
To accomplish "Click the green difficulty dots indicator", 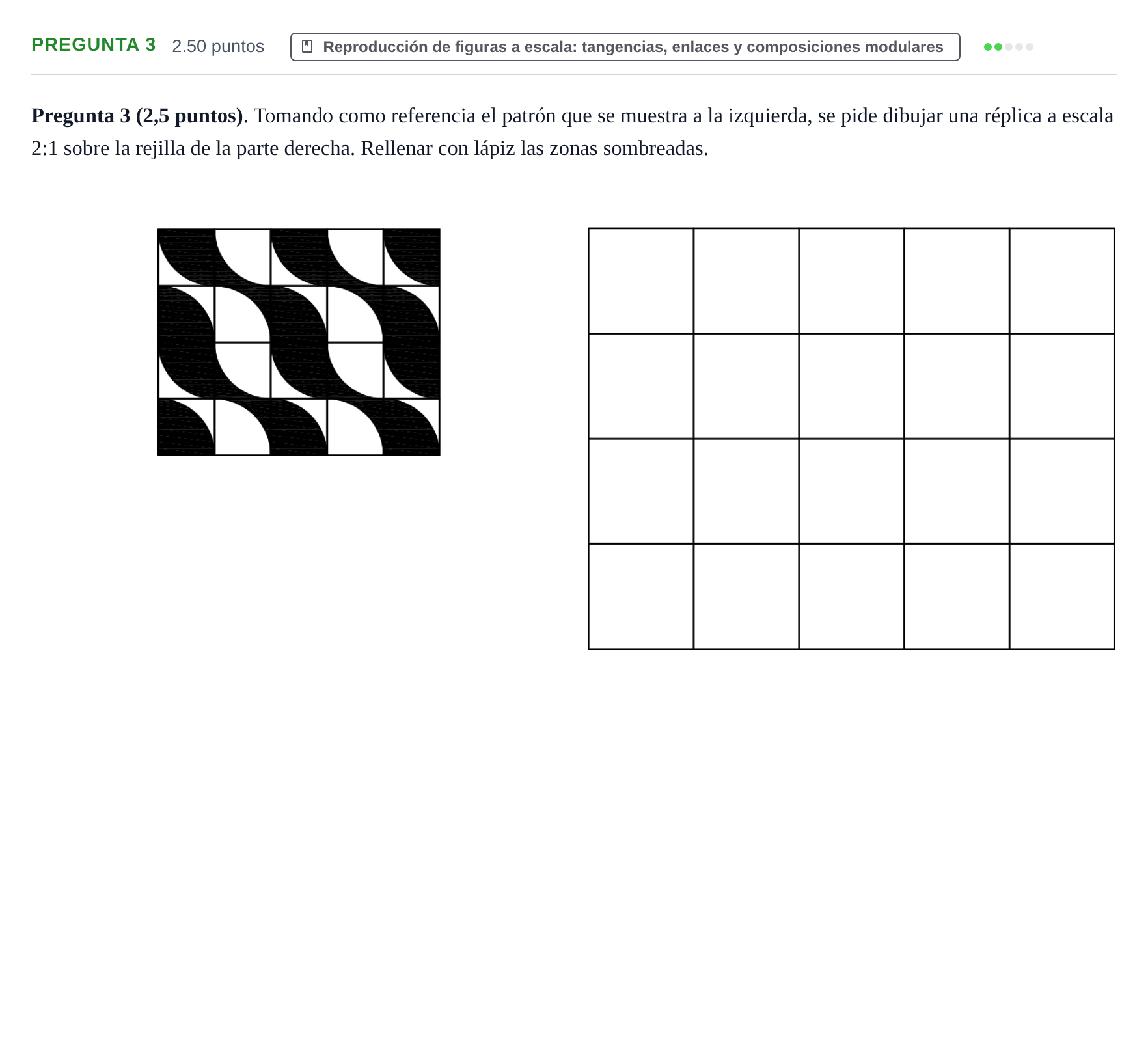I will point(1008,47).
